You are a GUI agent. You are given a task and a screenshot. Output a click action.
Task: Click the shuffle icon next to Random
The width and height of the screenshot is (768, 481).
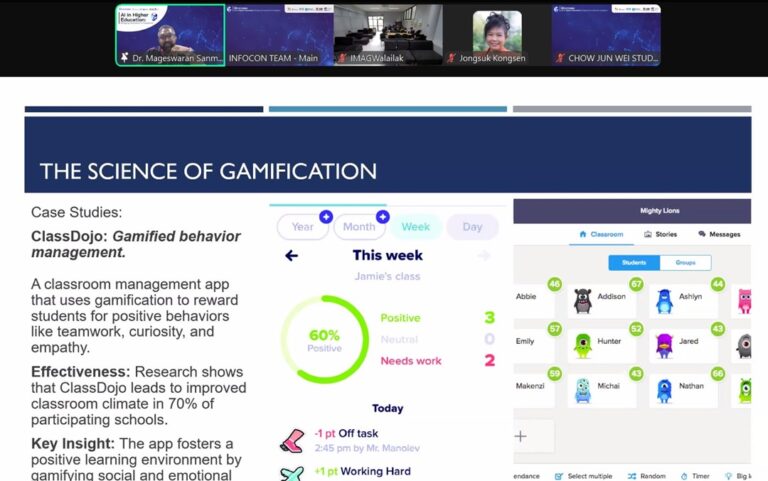(x=632, y=476)
